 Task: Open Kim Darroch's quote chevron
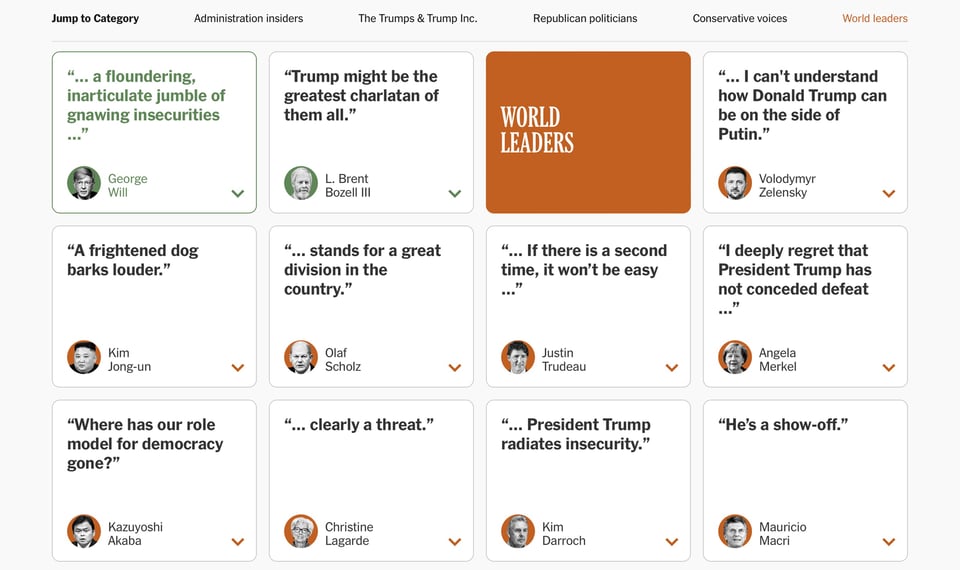672,542
